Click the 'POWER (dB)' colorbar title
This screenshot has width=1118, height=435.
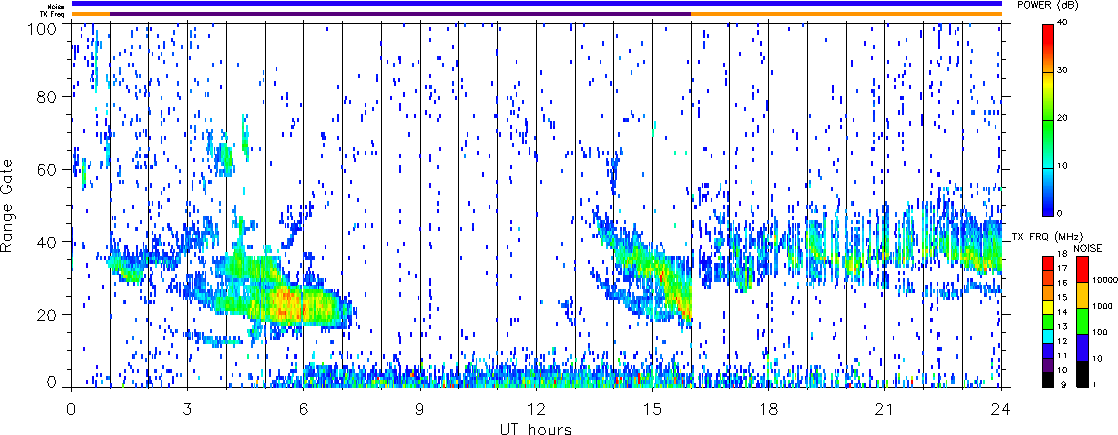point(1049,6)
